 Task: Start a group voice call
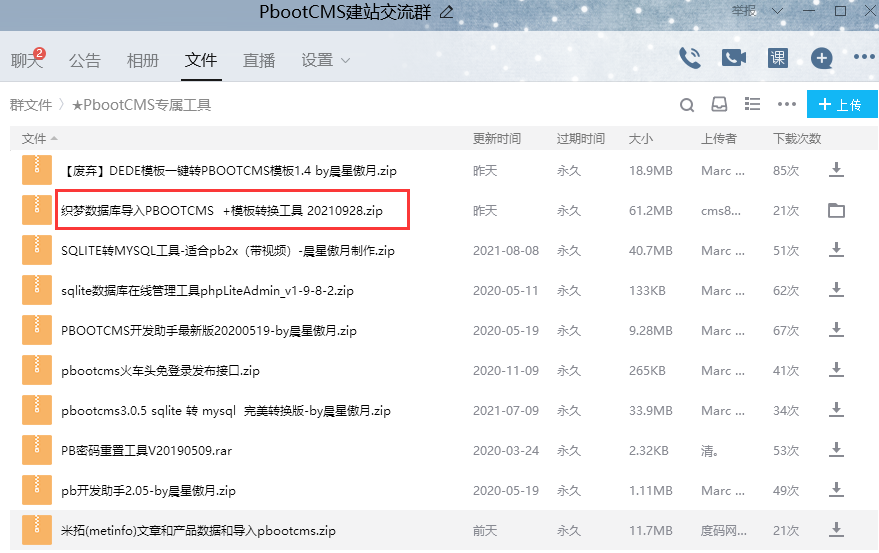point(690,58)
